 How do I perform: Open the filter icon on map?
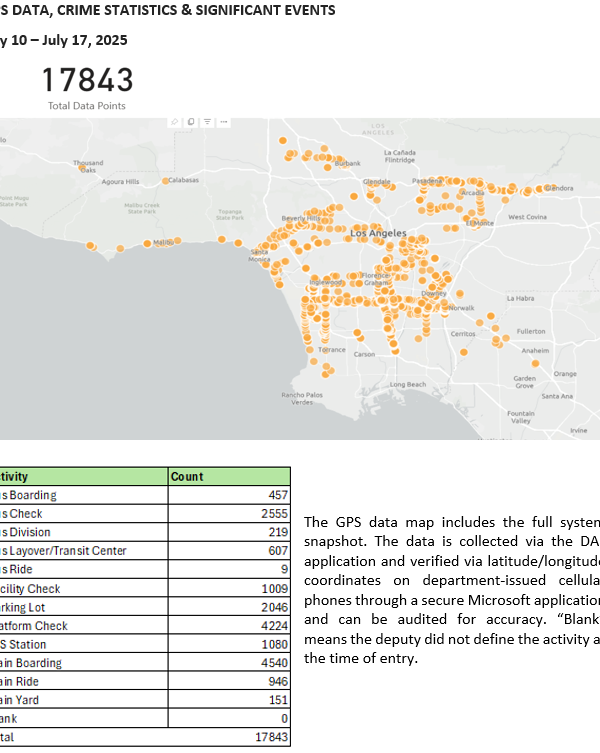207,121
